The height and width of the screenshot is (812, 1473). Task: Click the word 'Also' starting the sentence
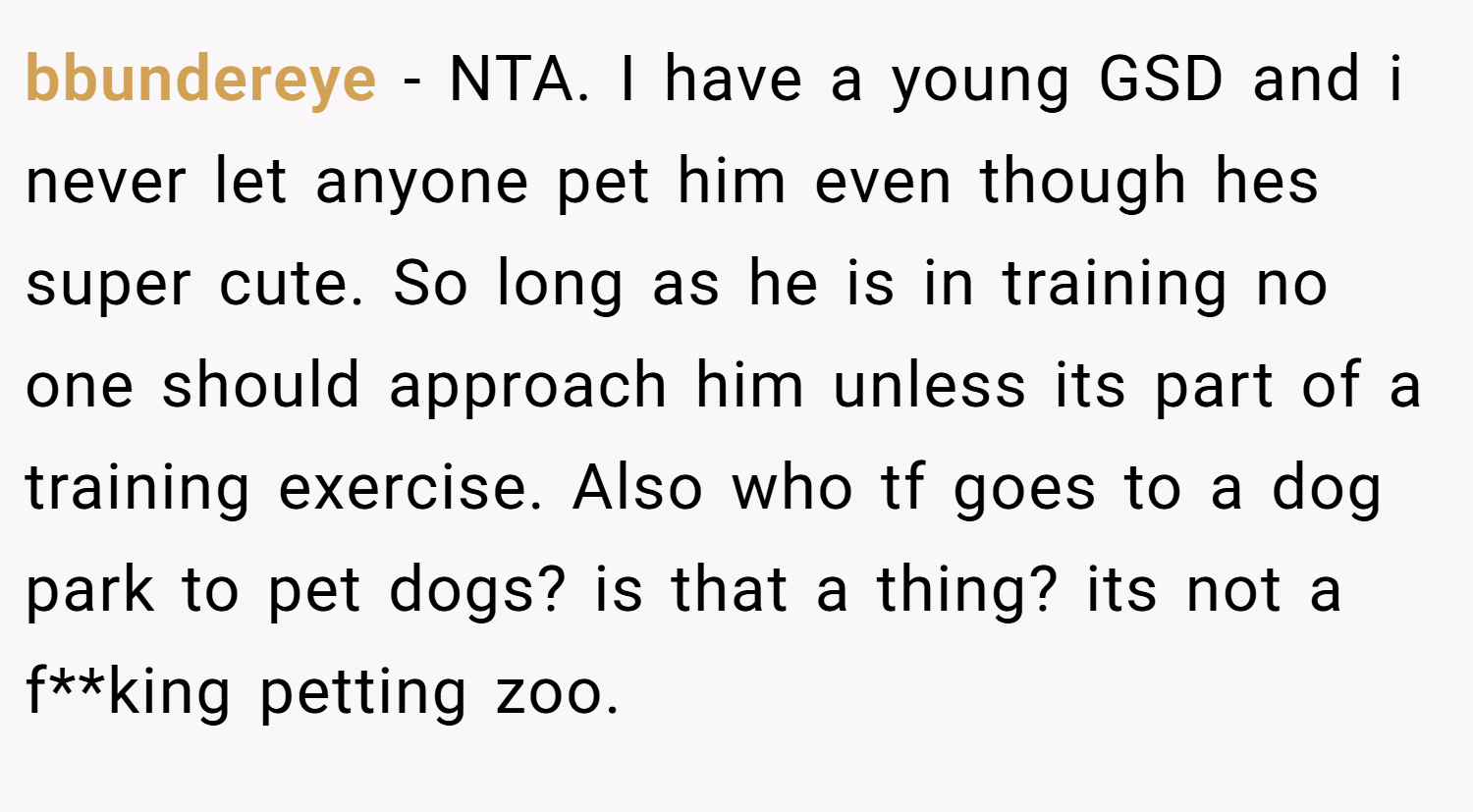637,487
